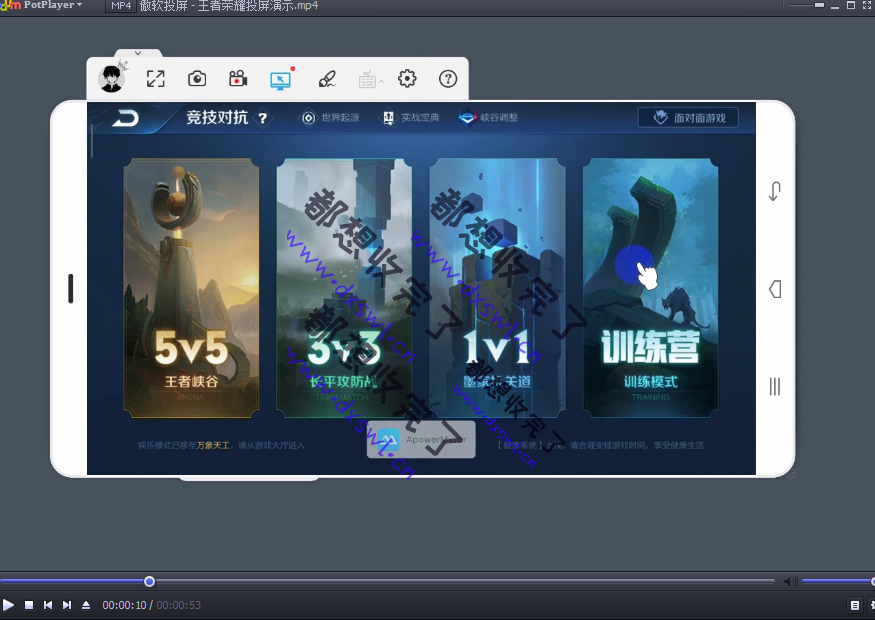Stop the video playback
The image size is (875, 620).
[x=29, y=605]
